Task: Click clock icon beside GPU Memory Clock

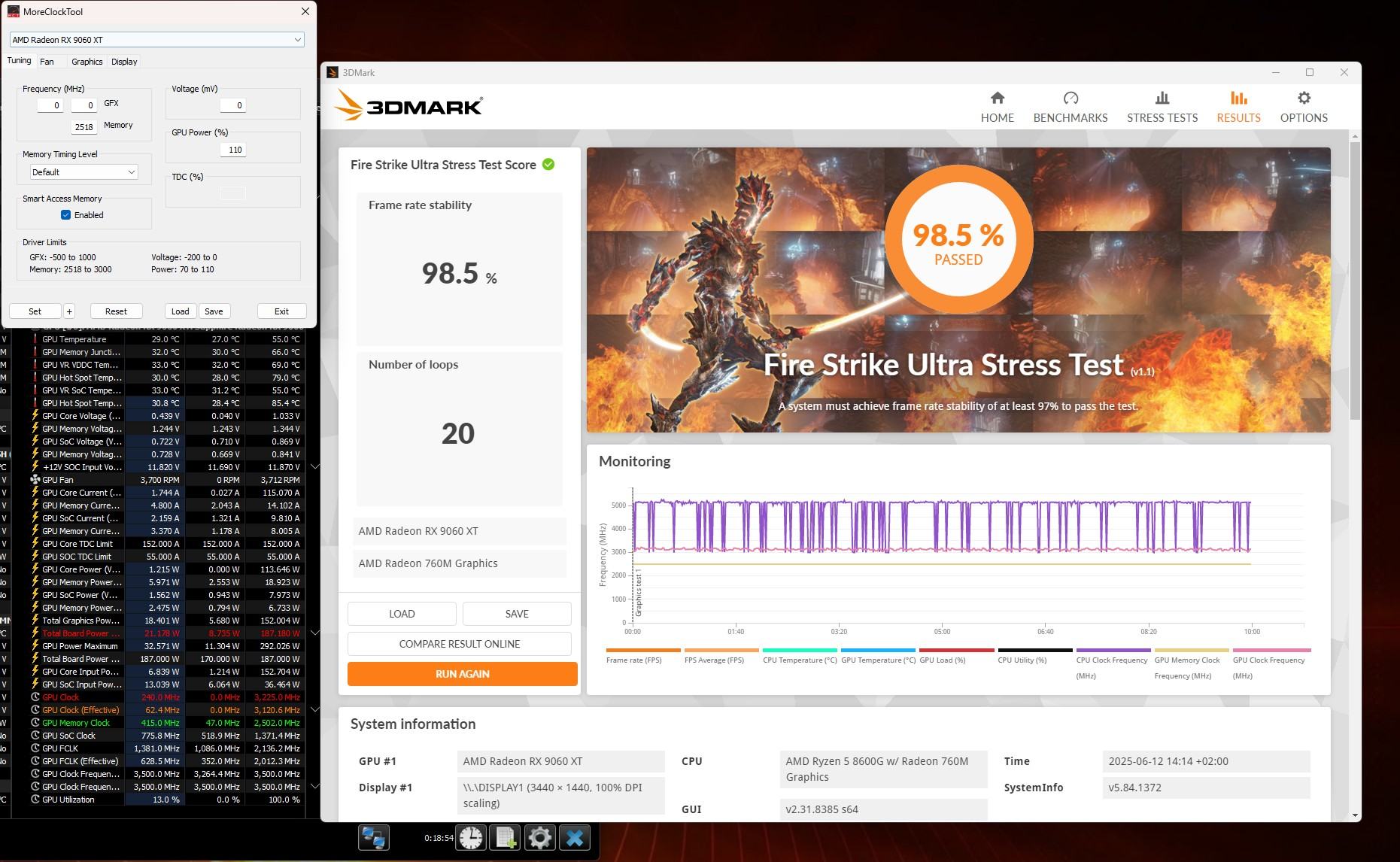Action: point(35,723)
